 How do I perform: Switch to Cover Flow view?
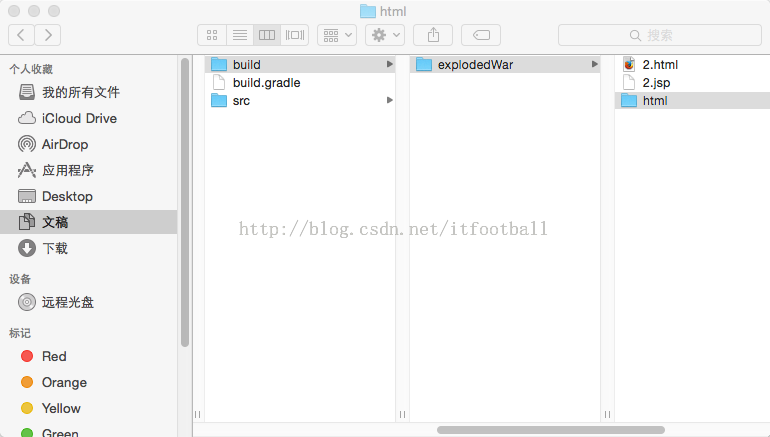(295, 35)
